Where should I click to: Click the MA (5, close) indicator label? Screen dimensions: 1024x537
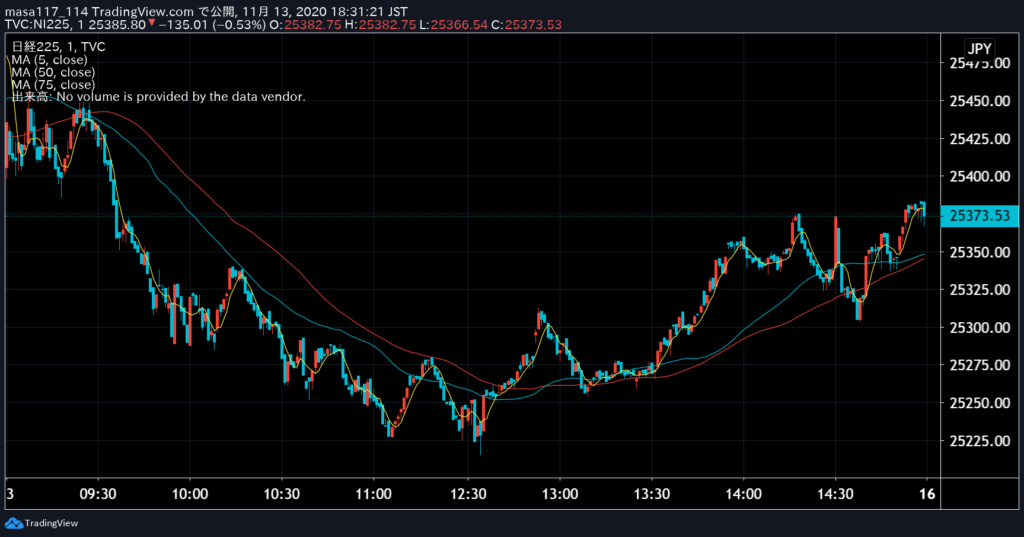(49, 59)
